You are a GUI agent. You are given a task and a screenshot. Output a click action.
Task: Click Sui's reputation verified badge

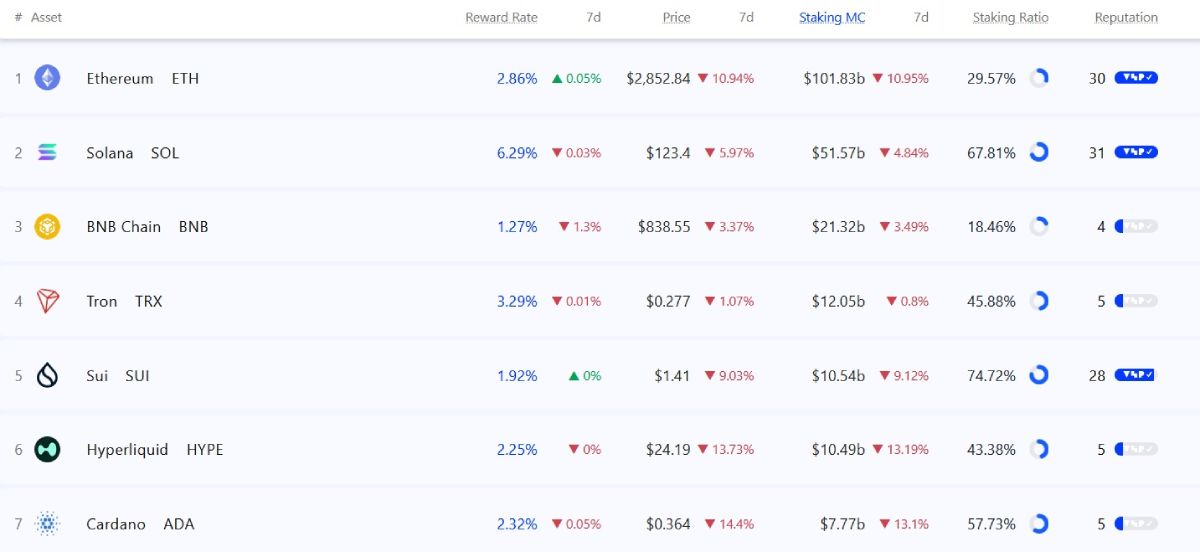(x=1136, y=376)
